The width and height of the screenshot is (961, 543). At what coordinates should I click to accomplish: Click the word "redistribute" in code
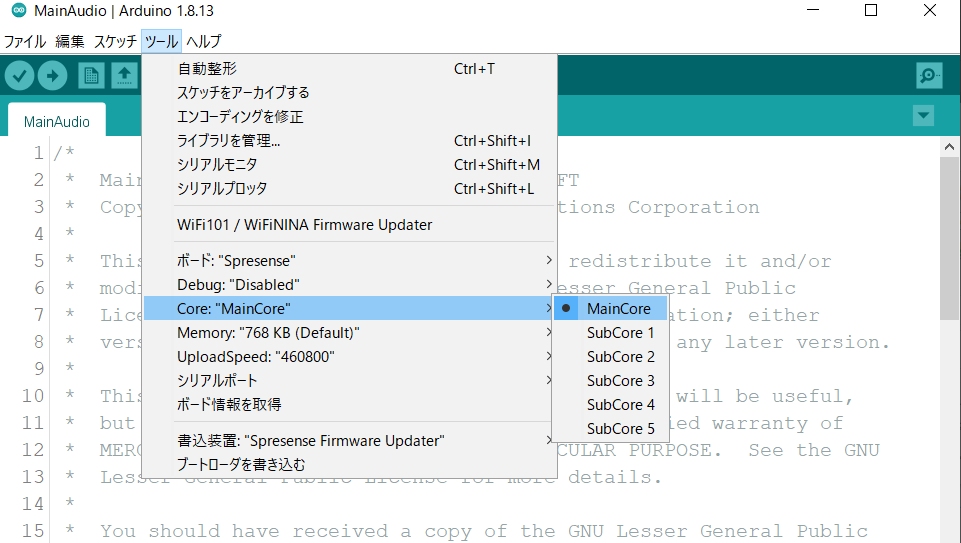(x=640, y=261)
